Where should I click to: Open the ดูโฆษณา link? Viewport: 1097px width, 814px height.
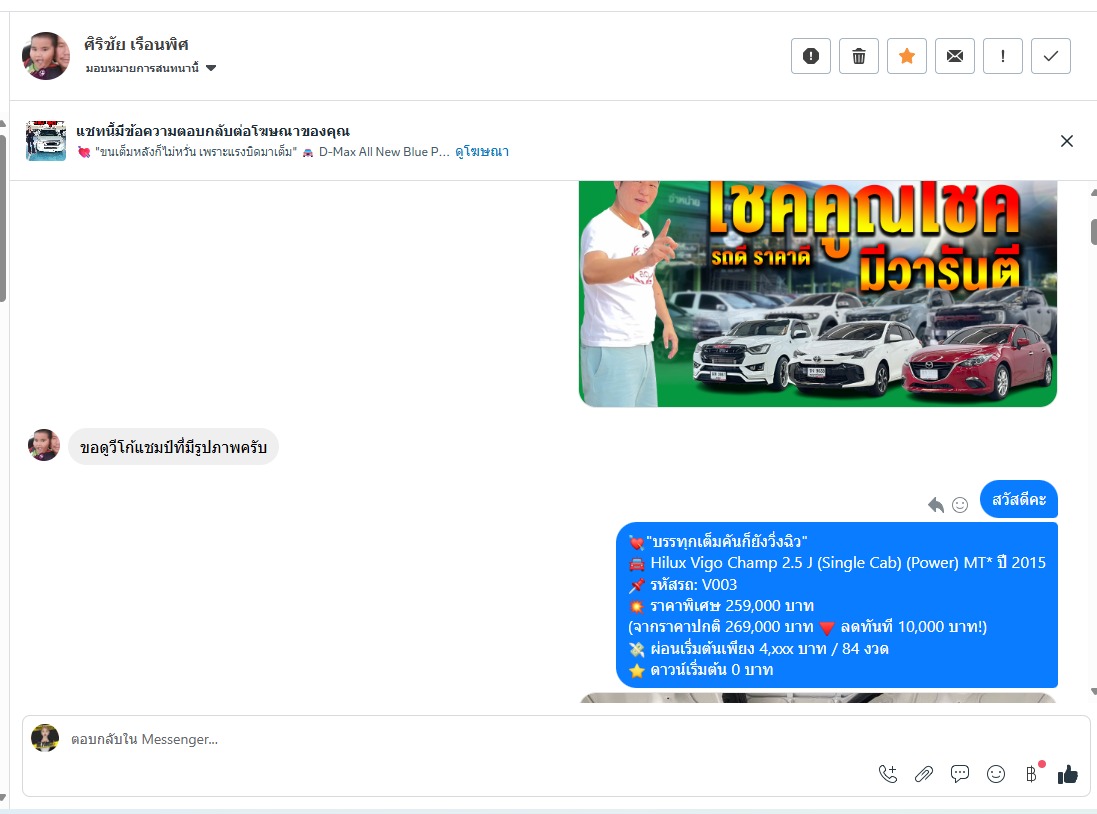tap(482, 152)
